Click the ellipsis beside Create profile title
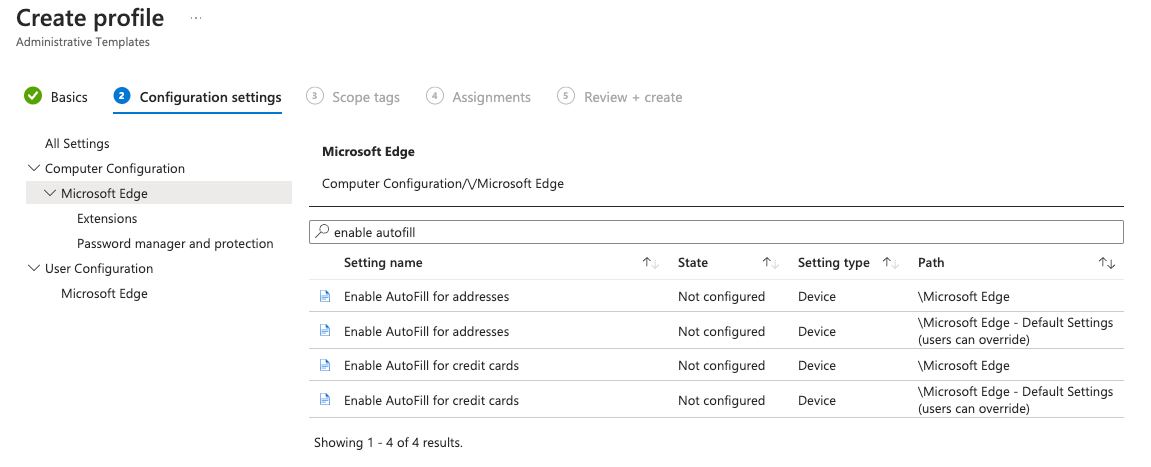Viewport: 1151px width, 467px height. pos(196,19)
